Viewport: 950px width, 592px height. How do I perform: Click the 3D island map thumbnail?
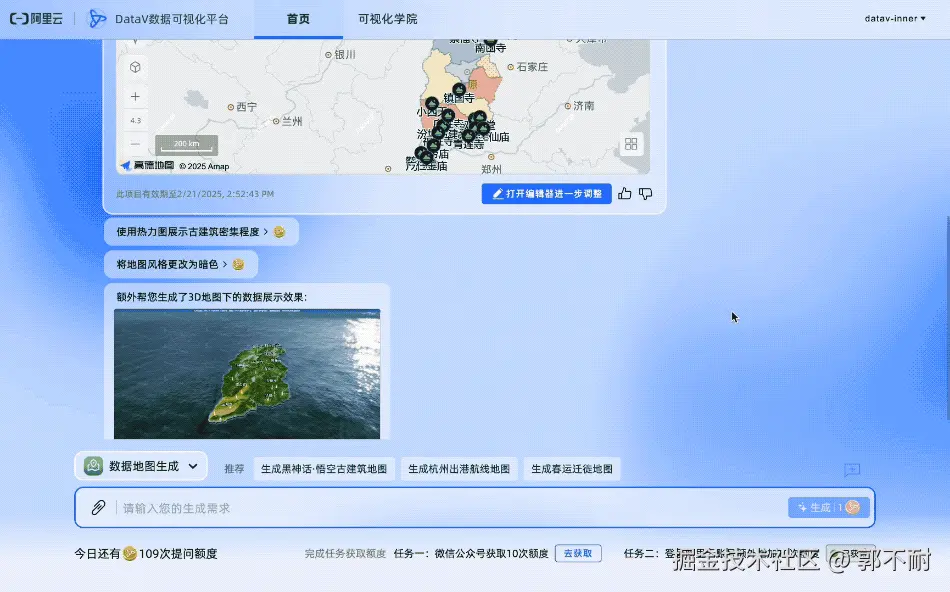pos(247,373)
